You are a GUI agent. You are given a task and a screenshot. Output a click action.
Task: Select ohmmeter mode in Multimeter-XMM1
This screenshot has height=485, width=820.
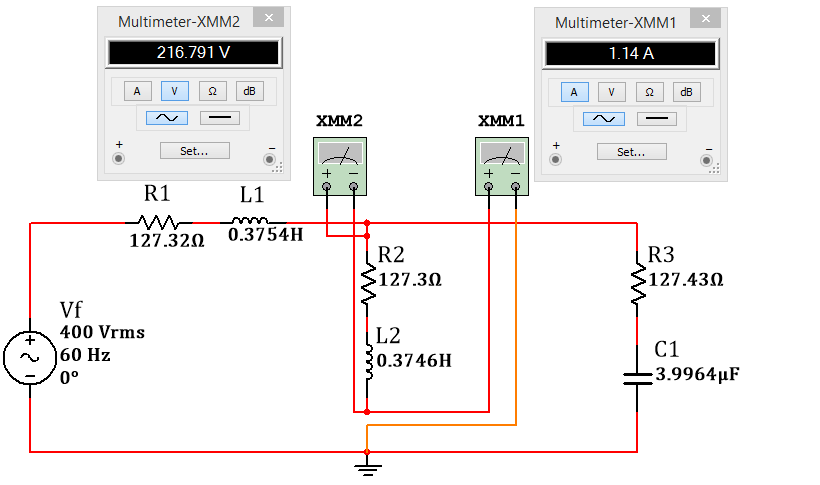coord(650,92)
